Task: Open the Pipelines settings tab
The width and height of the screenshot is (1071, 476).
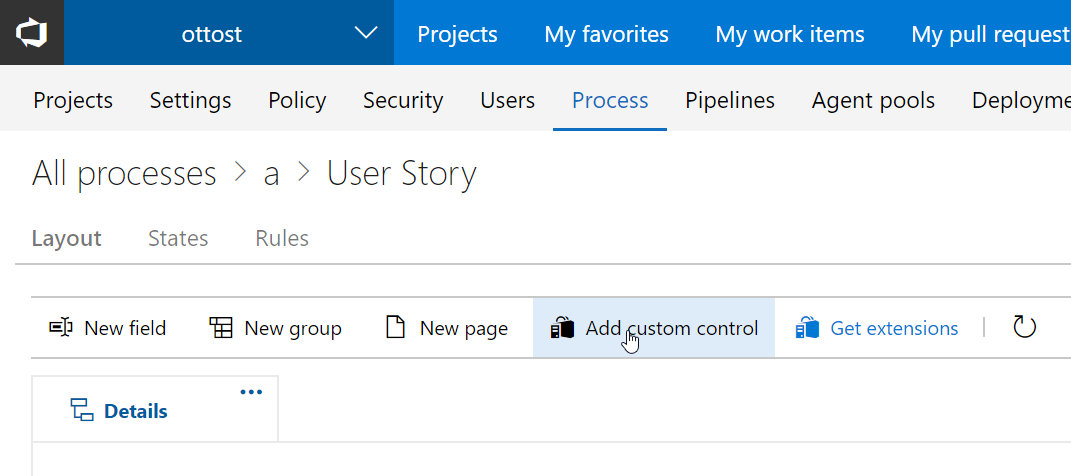Action: 730,100
